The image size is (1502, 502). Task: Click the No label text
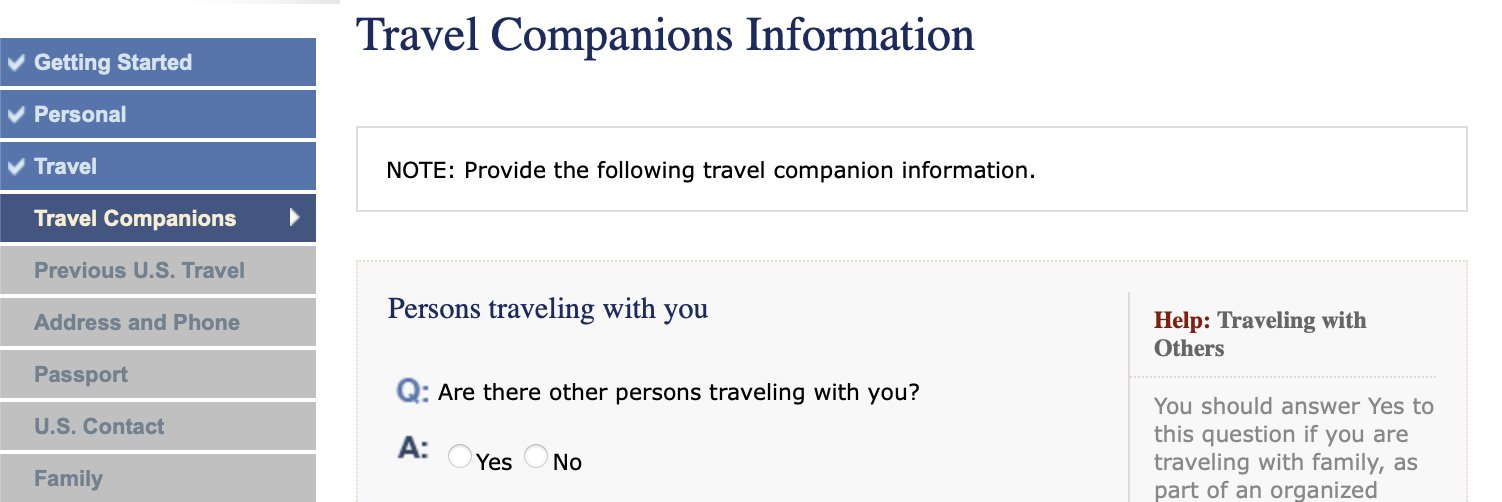pyautogui.click(x=567, y=462)
